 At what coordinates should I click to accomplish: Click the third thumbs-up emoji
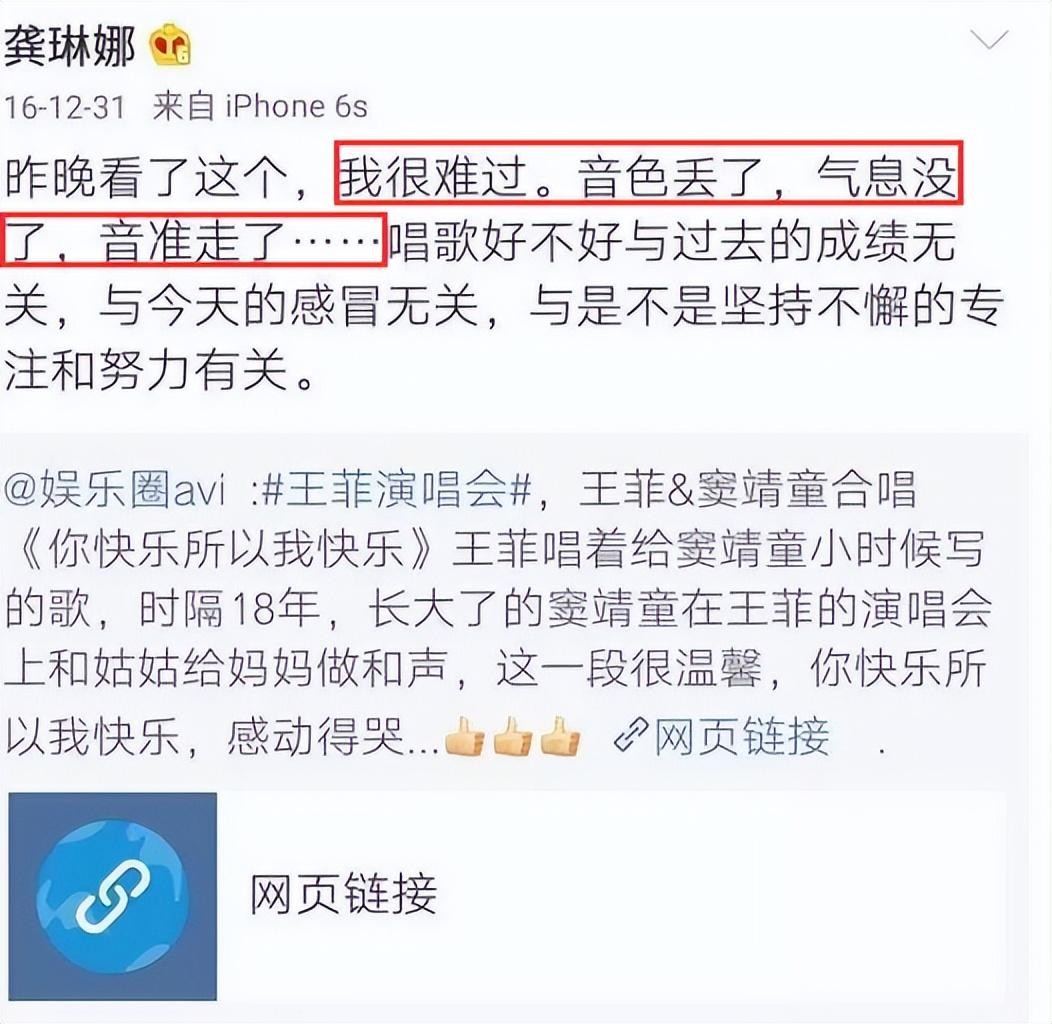pyautogui.click(x=560, y=736)
